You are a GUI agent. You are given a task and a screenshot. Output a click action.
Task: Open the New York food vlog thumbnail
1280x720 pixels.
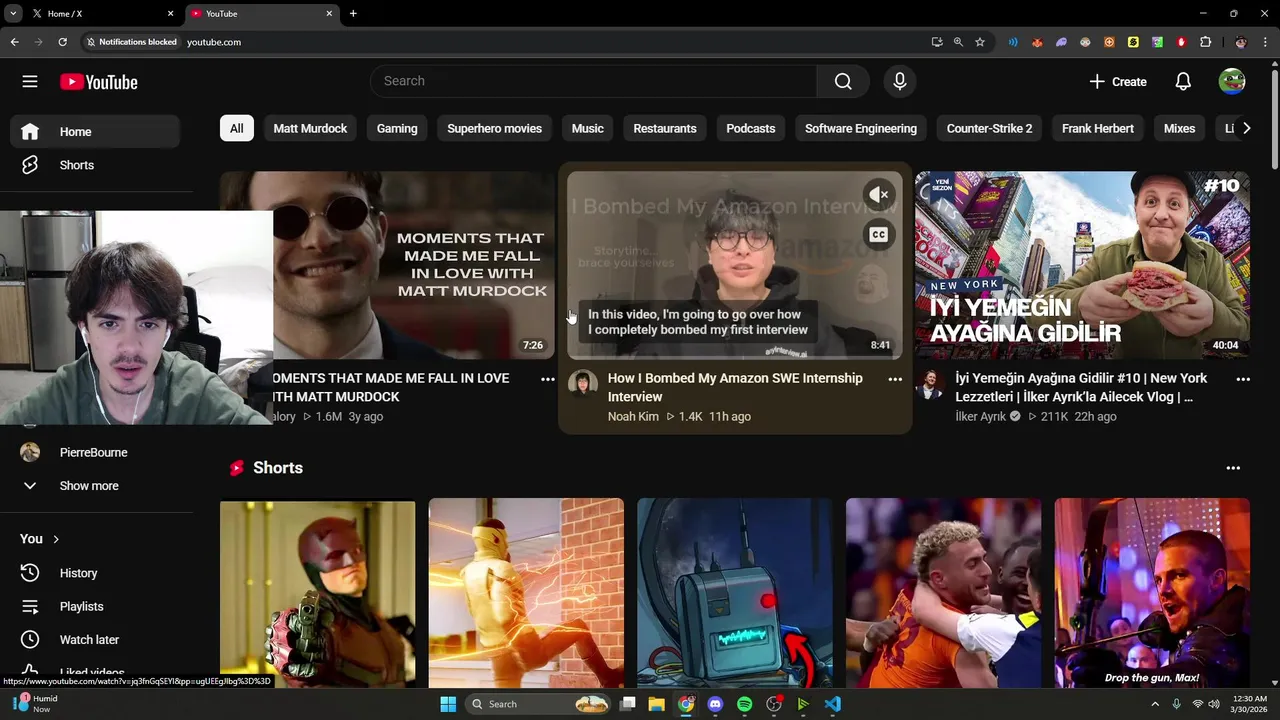click(1082, 265)
